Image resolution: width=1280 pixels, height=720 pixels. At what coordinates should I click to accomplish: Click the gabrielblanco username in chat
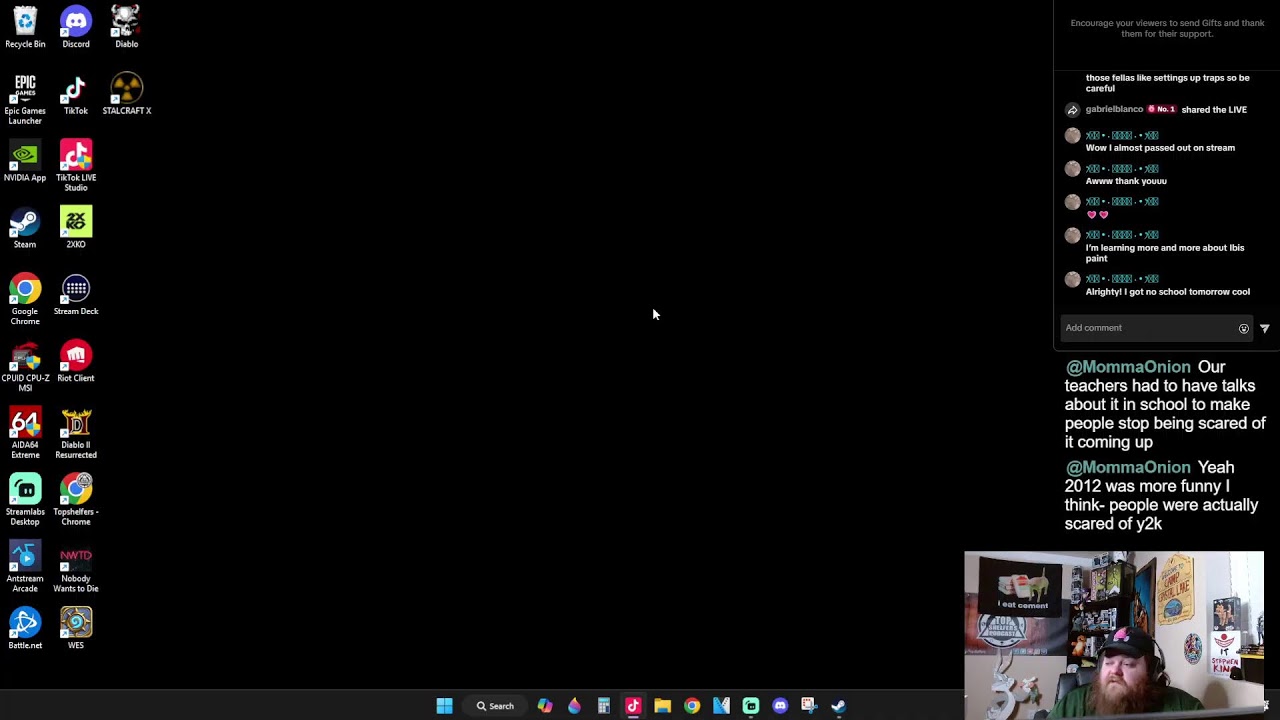click(1114, 110)
